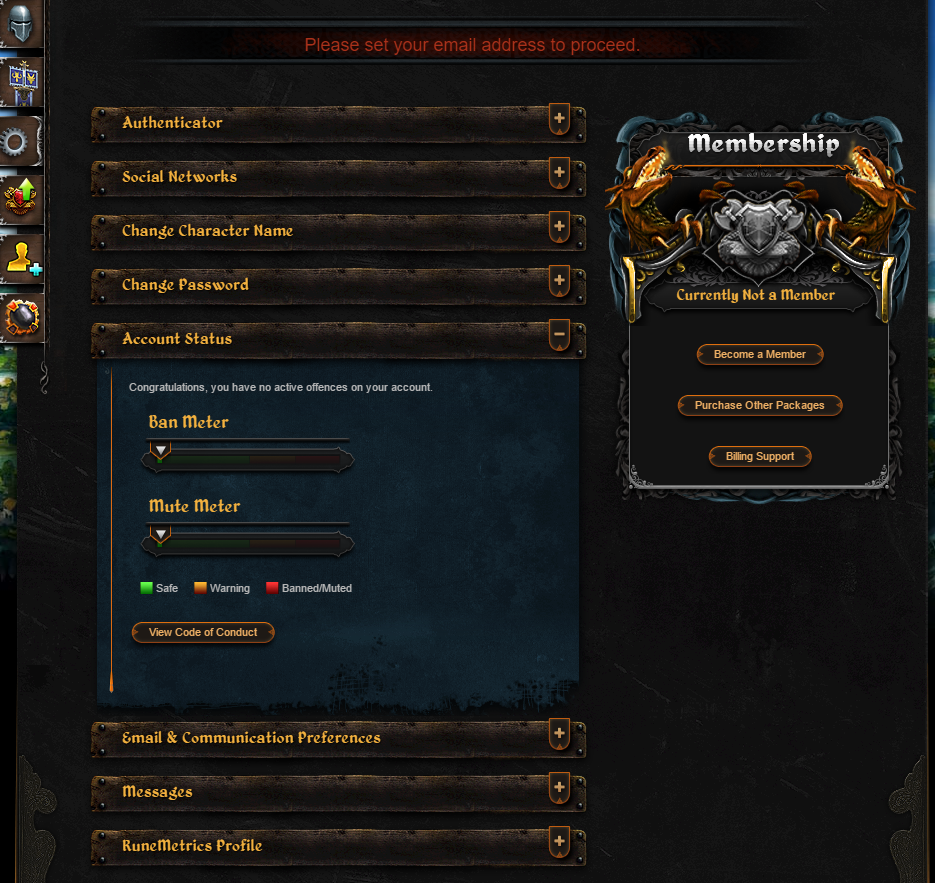Open the Email & Communication Preferences header
Image resolution: width=935 pixels, height=883 pixels.
338,738
